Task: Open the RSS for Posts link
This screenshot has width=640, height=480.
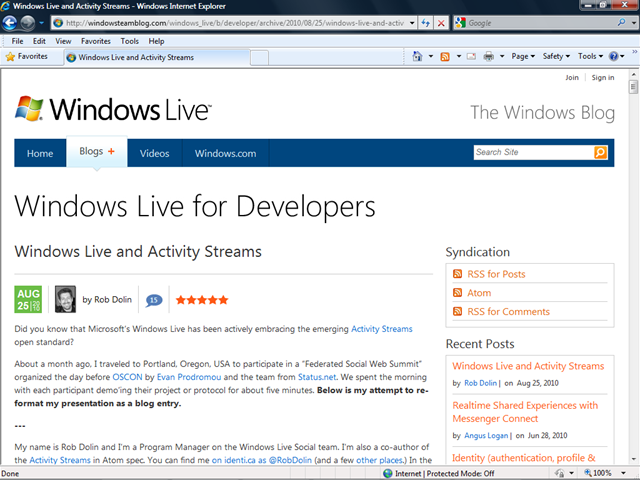Action: click(496, 274)
